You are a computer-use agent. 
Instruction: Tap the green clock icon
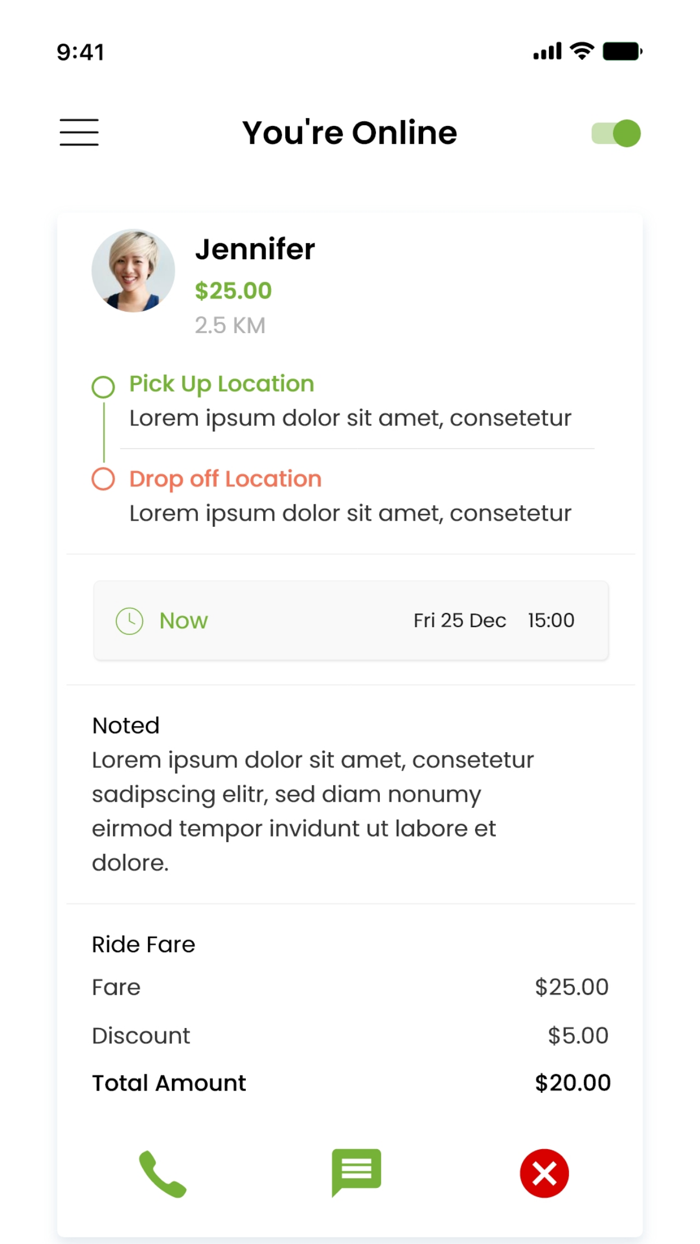[129, 621]
